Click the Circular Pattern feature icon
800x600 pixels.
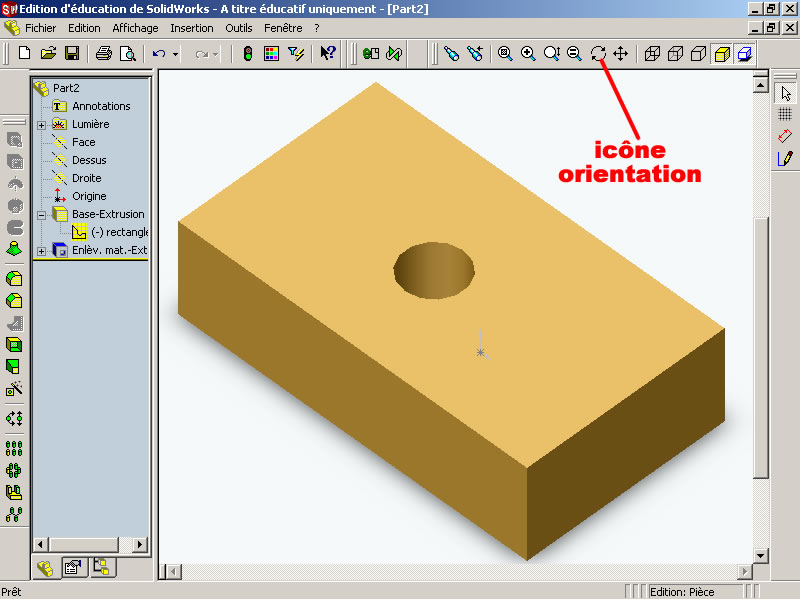tap(14, 470)
